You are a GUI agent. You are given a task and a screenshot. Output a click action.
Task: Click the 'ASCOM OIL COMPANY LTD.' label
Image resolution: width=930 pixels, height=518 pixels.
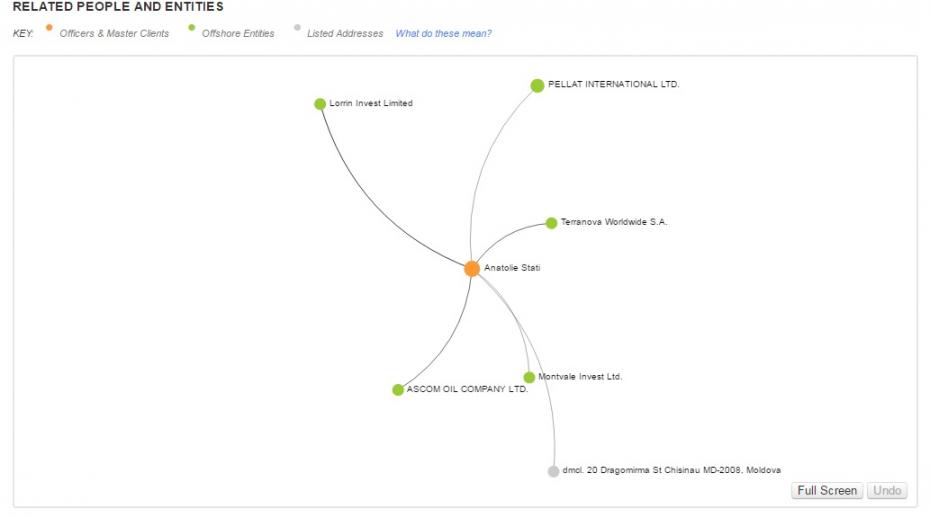pyautogui.click(x=467, y=389)
